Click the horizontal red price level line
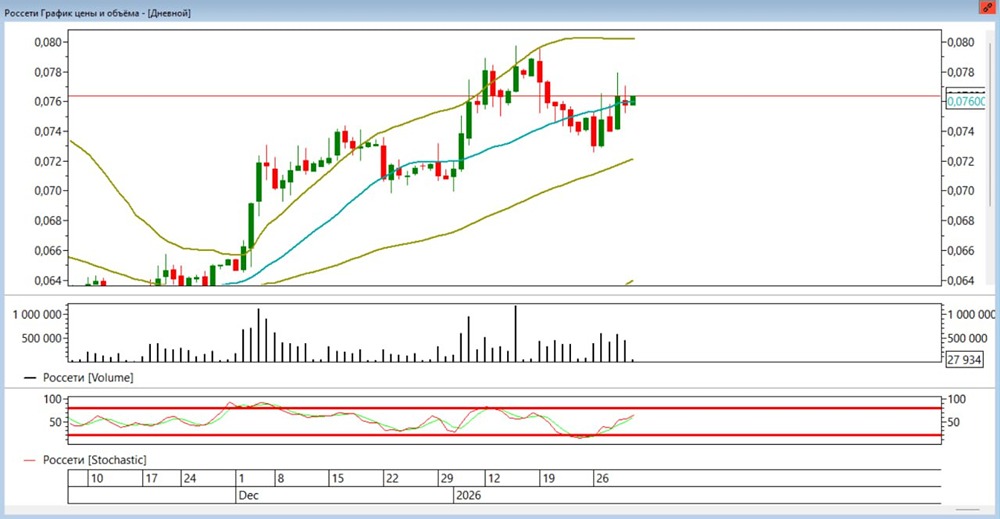Image resolution: width=1000 pixels, height=519 pixels. [x=504, y=96]
